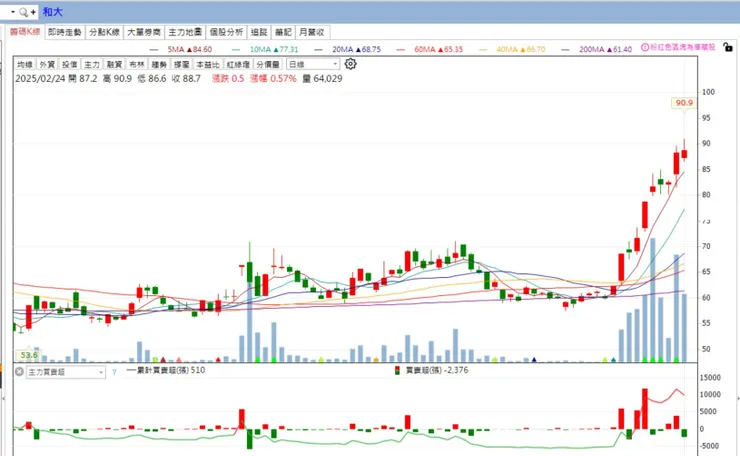Toggle the 外資 overlay button
740x456 pixels.
click(x=47, y=64)
